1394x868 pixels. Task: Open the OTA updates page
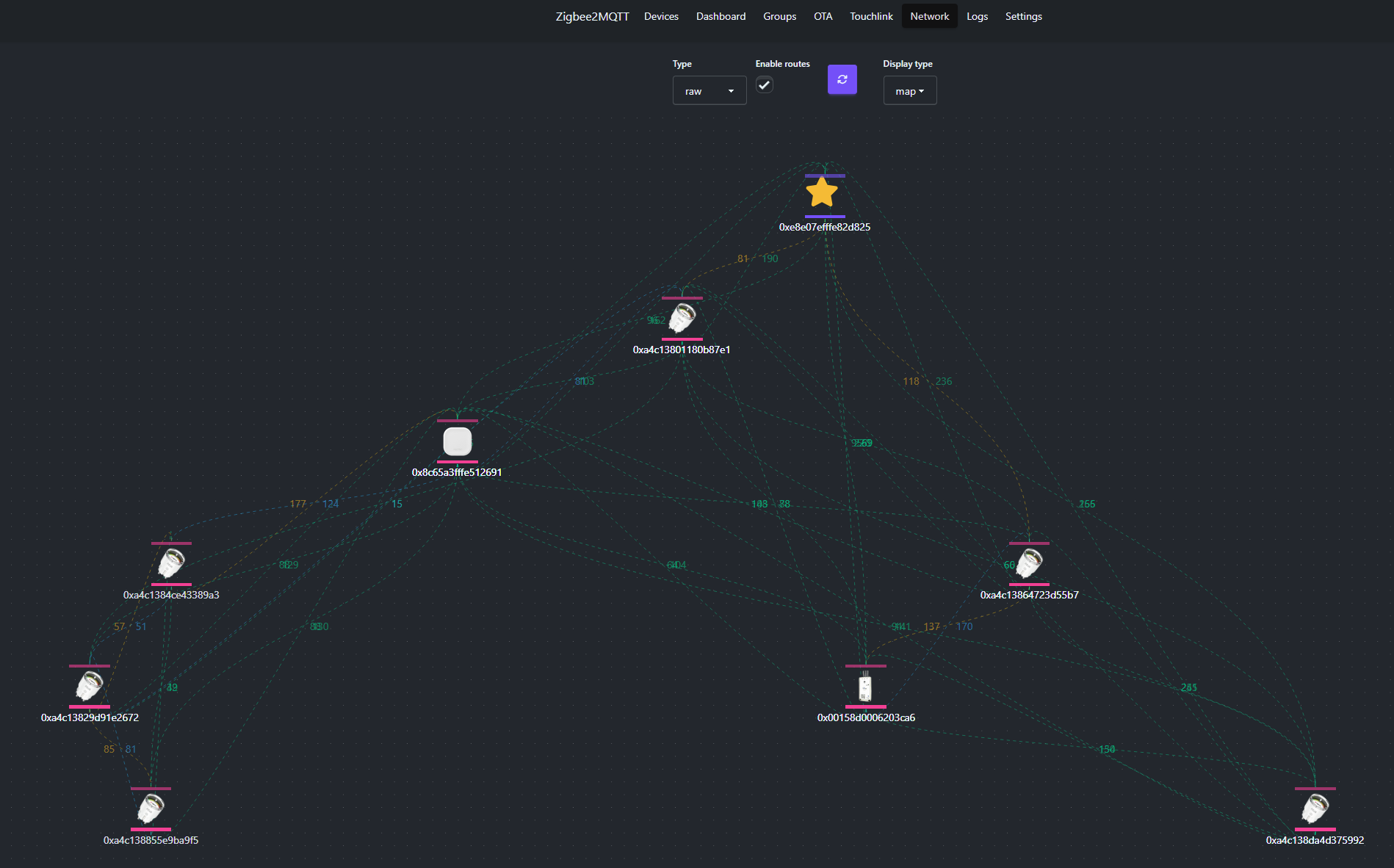tap(823, 16)
